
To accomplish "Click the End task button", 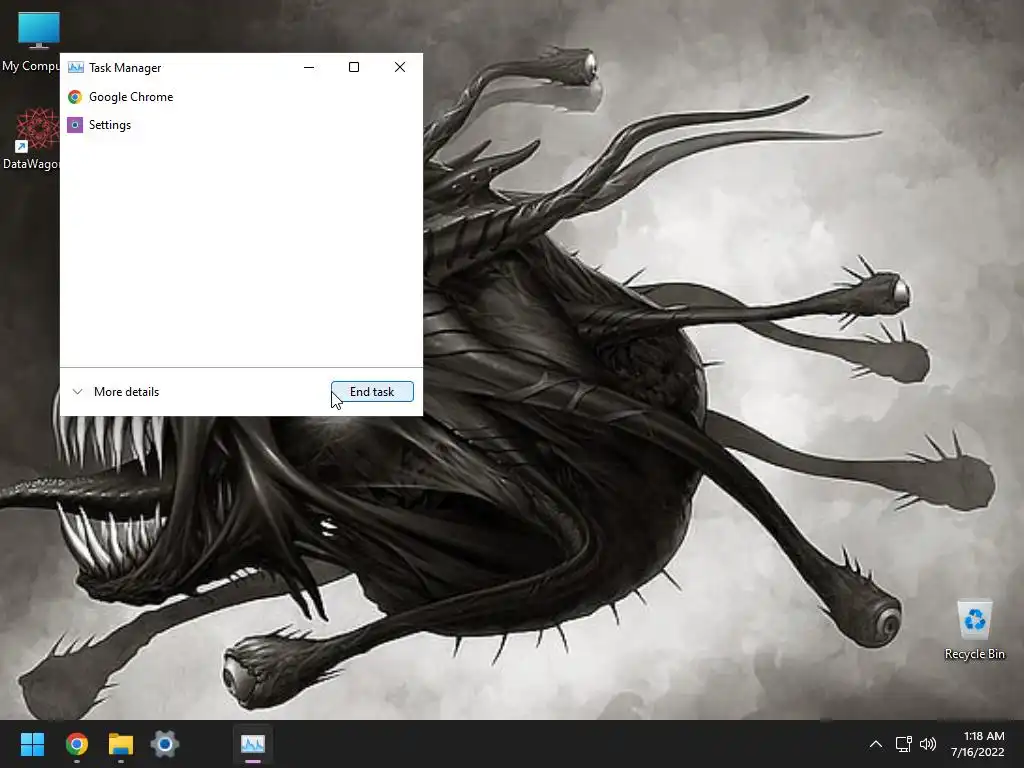I will coord(372,392).
